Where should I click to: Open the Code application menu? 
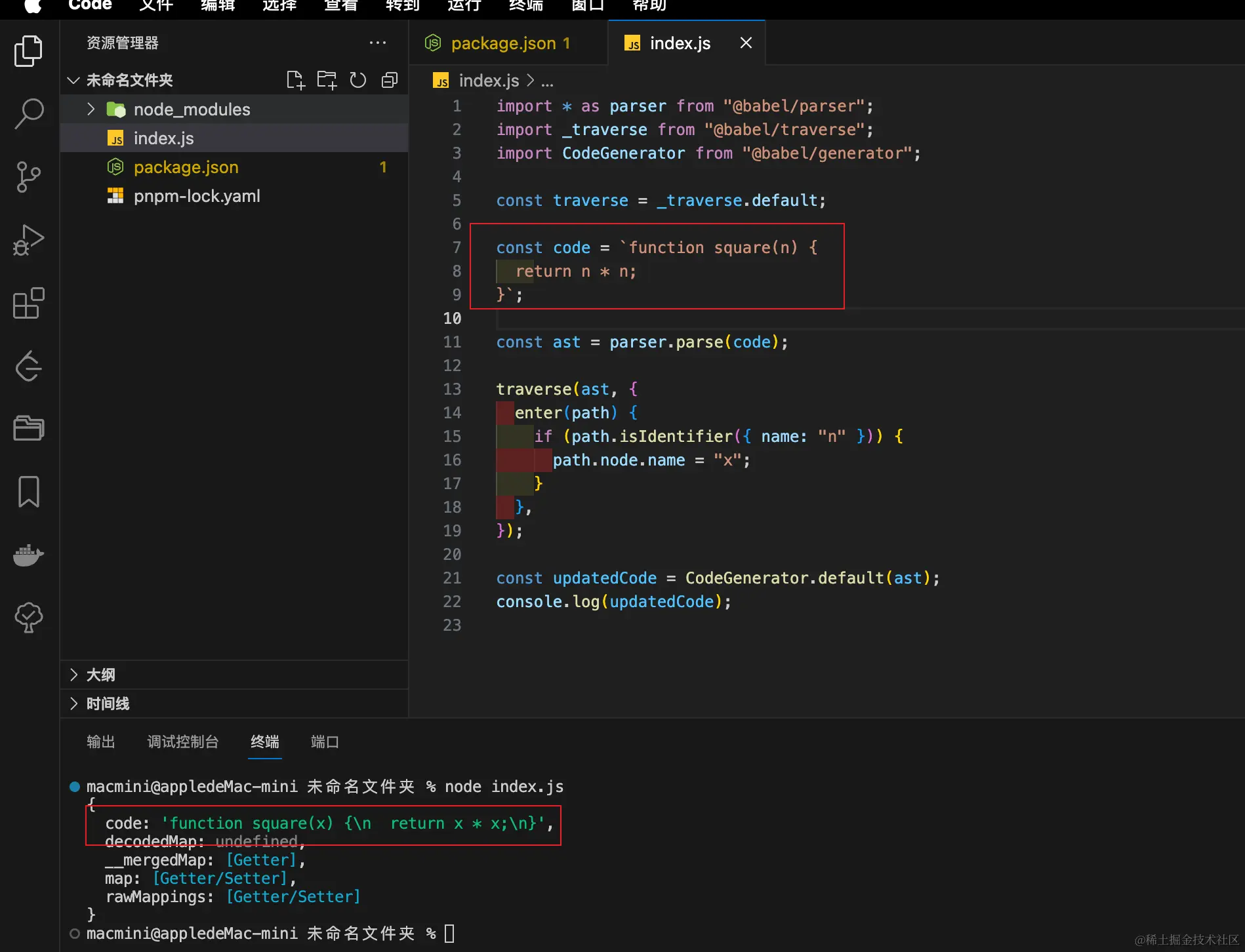pos(90,5)
